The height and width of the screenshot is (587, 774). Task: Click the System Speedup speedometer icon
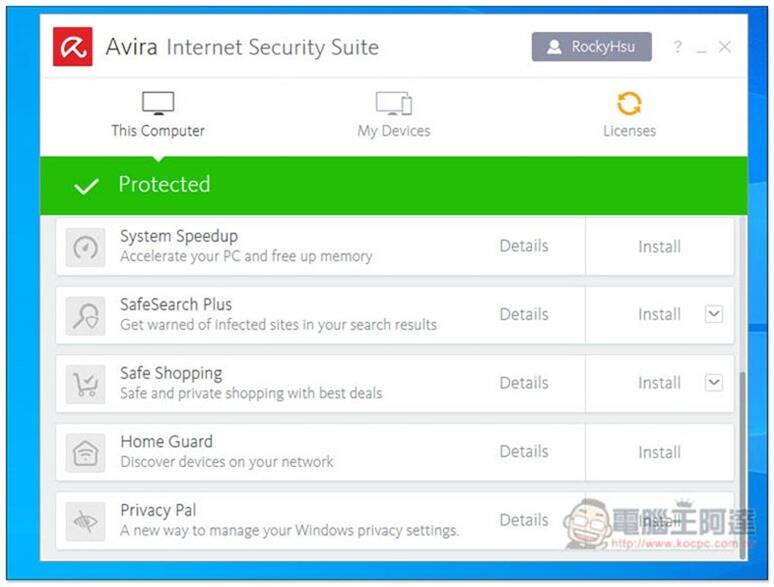85,247
